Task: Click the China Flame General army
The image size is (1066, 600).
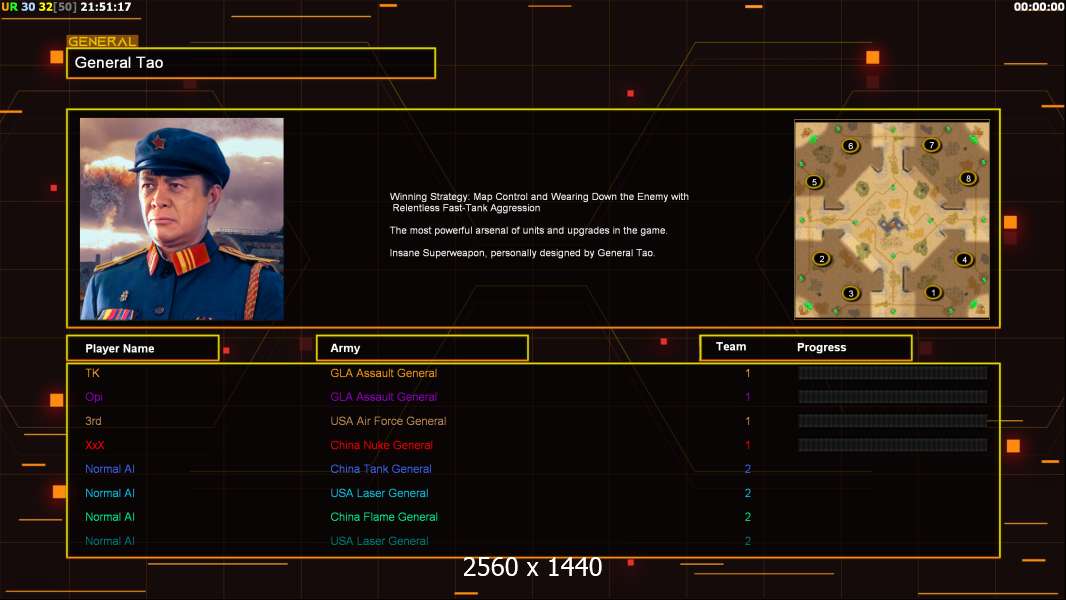Action: (384, 517)
